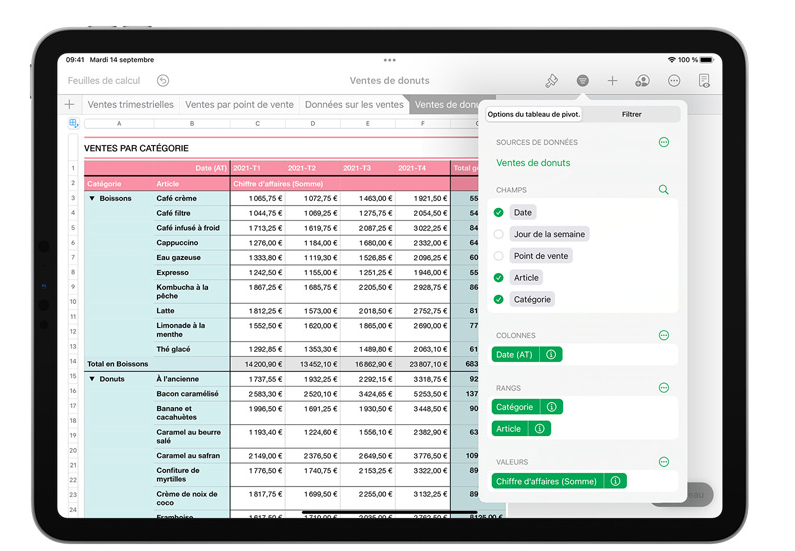
Task: Go back to Feuilles de calcul
Action: click(104, 80)
